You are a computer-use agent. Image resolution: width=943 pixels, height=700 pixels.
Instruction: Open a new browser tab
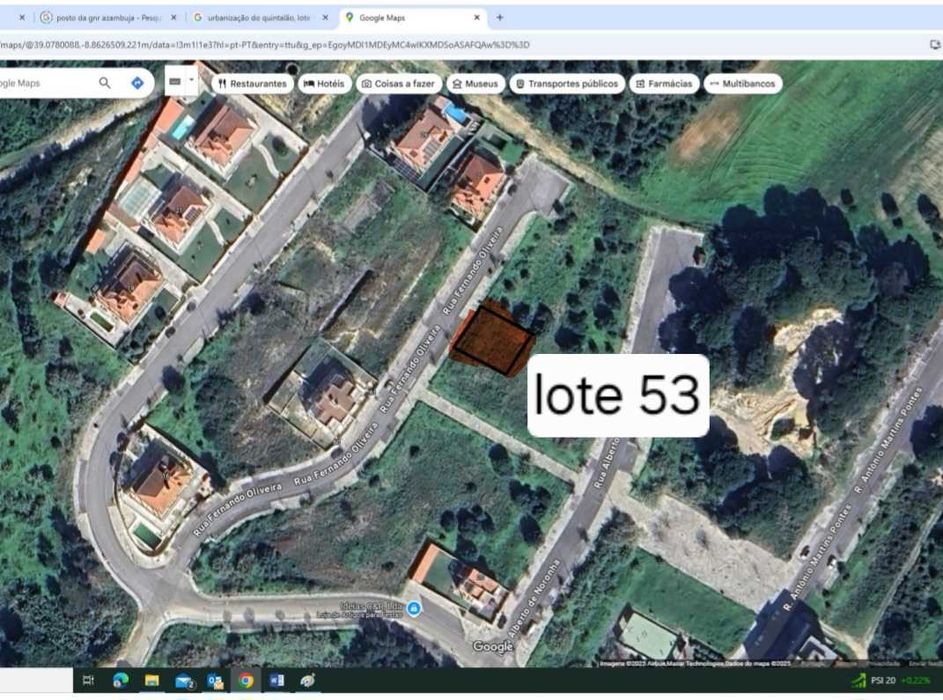[x=500, y=18]
